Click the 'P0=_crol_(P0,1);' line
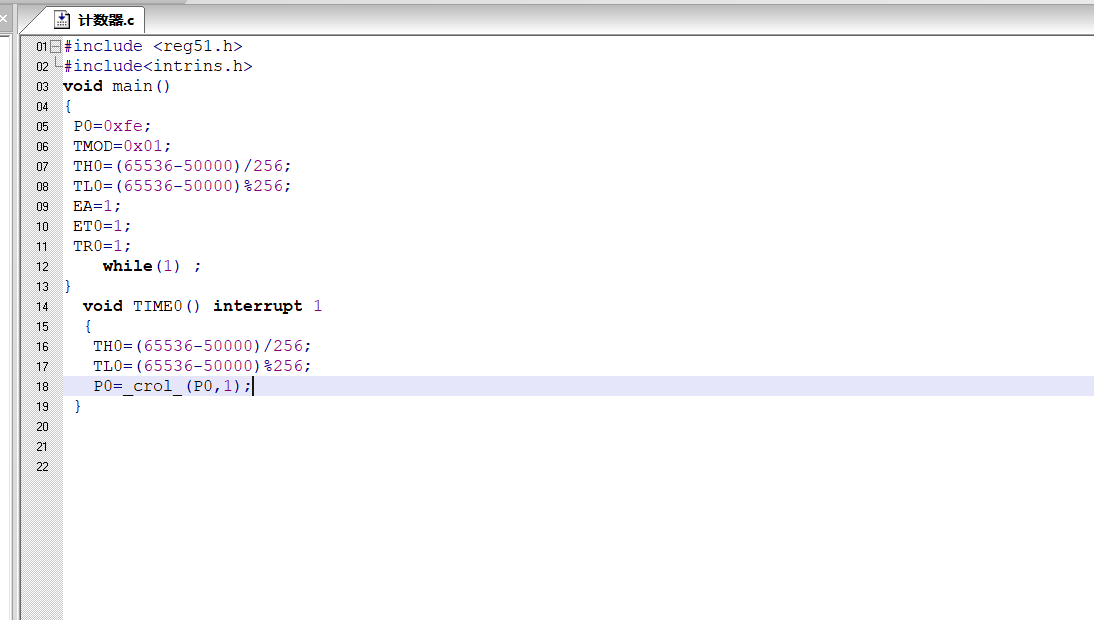This screenshot has height=620, width=1094. pyautogui.click(x=172, y=386)
